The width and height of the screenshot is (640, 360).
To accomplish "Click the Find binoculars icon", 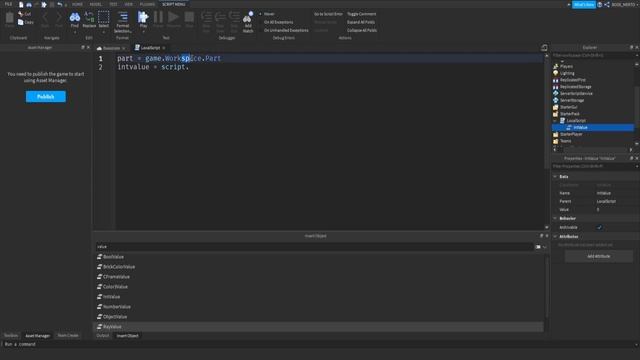I will 75,17.
